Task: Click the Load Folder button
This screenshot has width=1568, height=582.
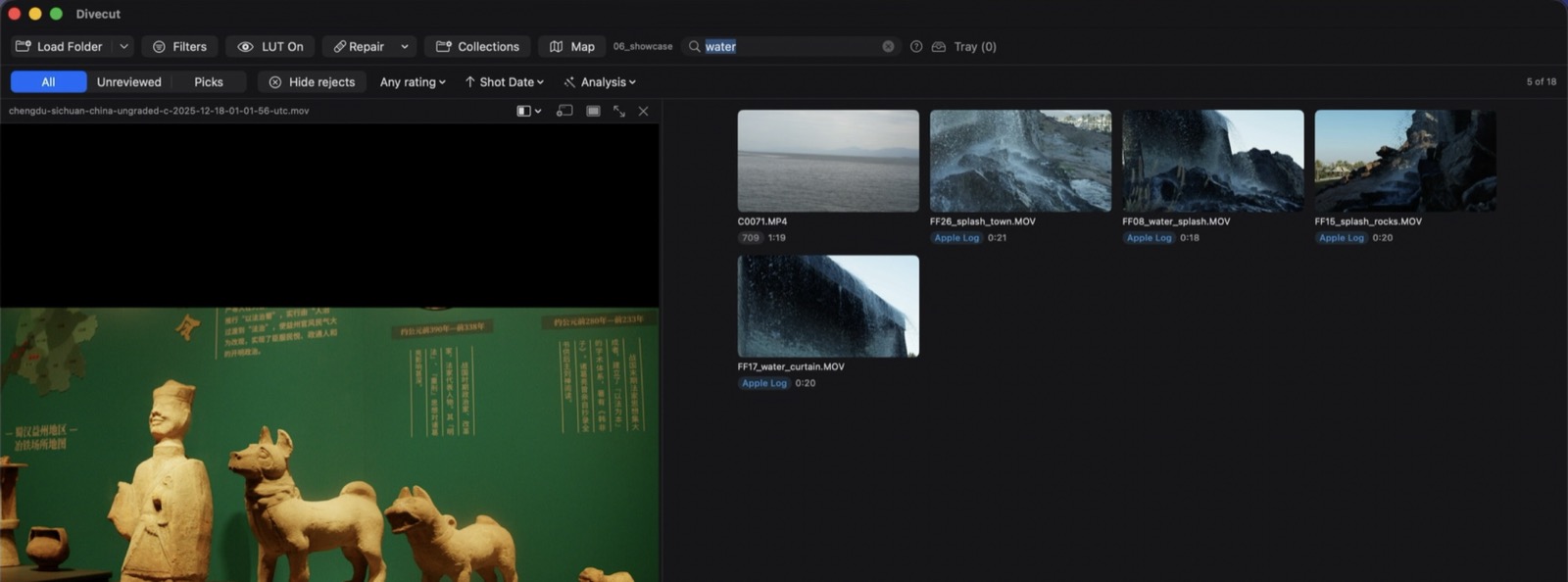Action: (x=59, y=46)
